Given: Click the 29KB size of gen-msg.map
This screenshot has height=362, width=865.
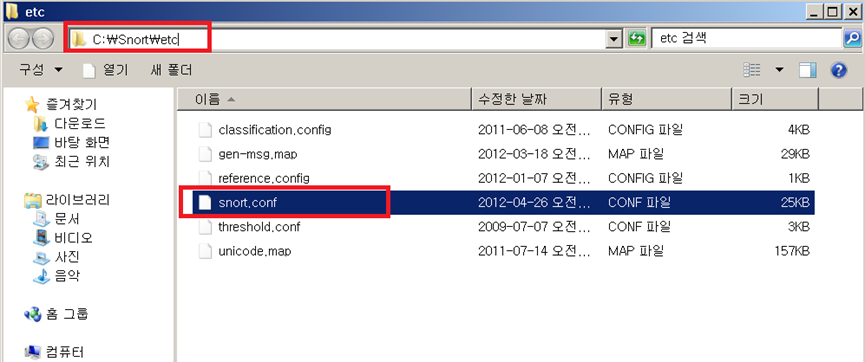Looking at the screenshot, I should [x=795, y=155].
